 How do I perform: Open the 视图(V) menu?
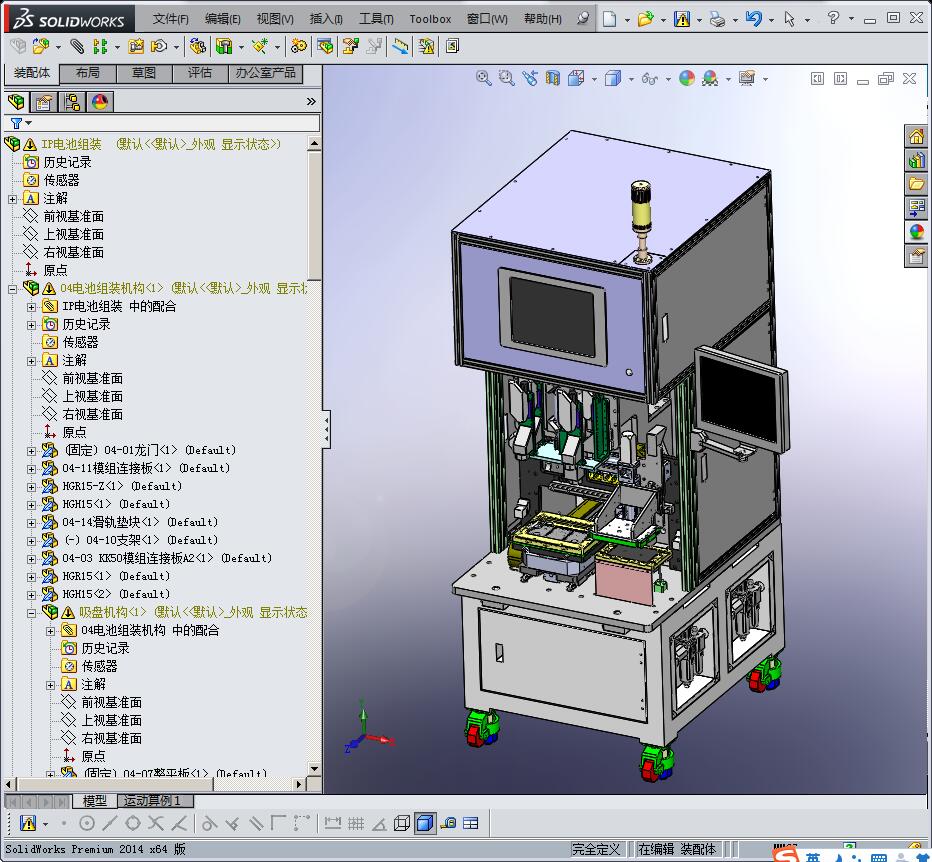point(275,19)
